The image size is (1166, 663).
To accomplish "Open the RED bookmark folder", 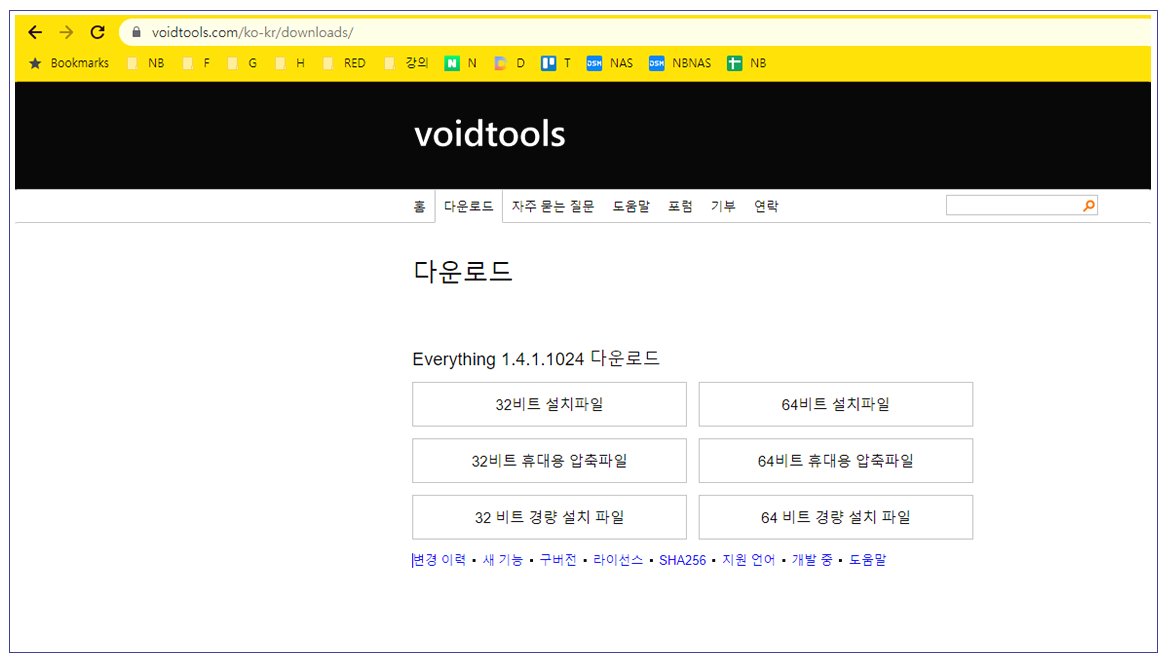I will pyautogui.click(x=345, y=63).
